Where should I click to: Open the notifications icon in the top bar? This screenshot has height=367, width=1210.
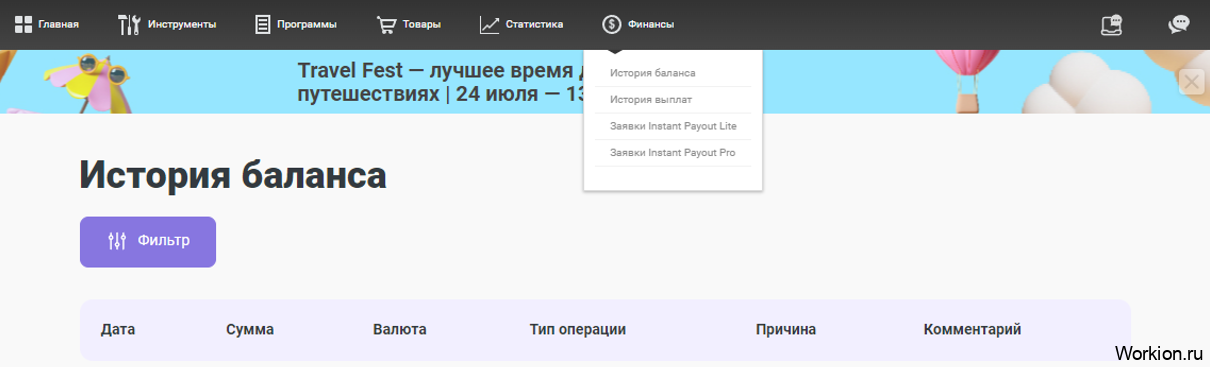coord(1111,24)
